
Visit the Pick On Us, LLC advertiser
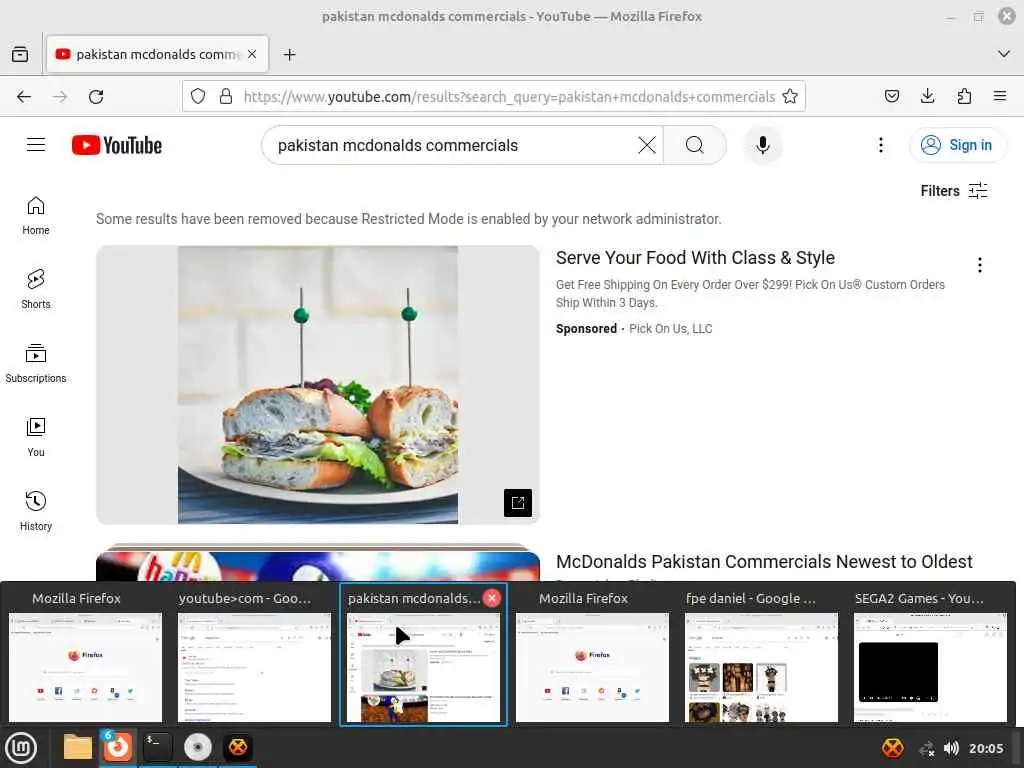coord(671,328)
